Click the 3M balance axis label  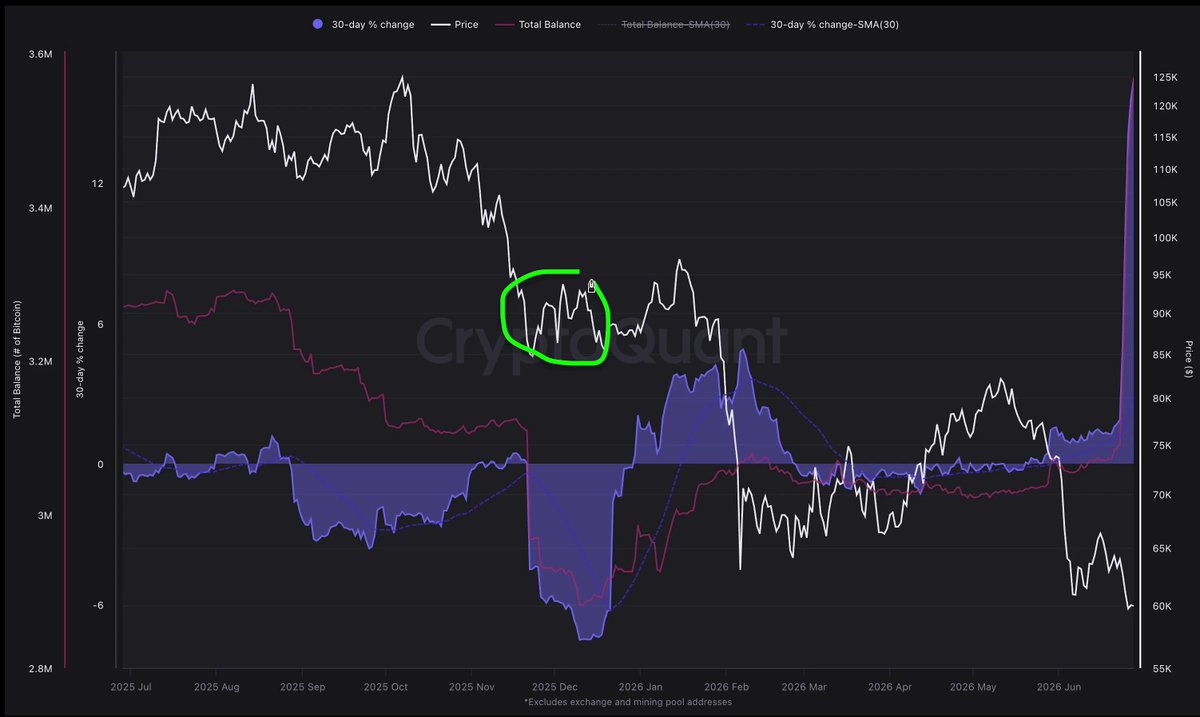point(45,516)
